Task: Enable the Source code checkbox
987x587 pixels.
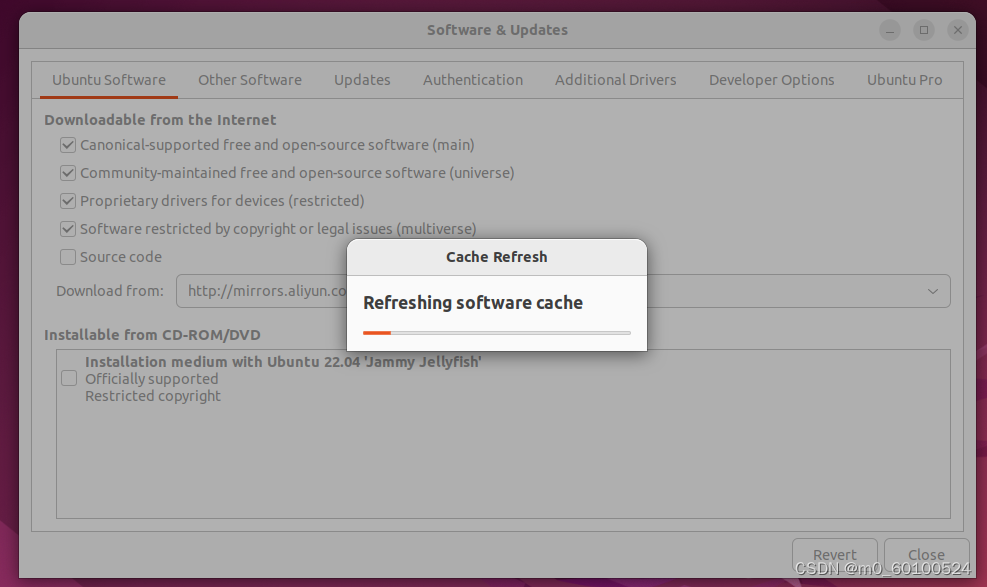Action: click(x=68, y=257)
